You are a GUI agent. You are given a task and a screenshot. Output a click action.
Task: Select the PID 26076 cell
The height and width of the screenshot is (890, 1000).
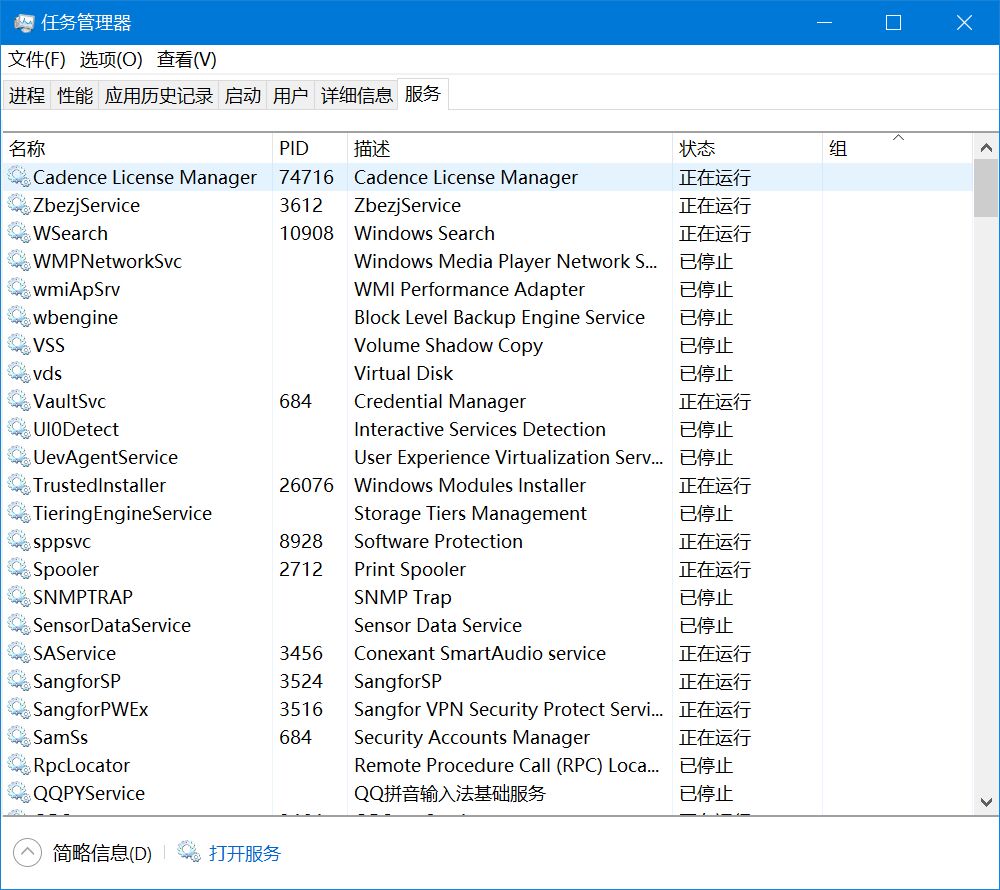tap(306, 485)
